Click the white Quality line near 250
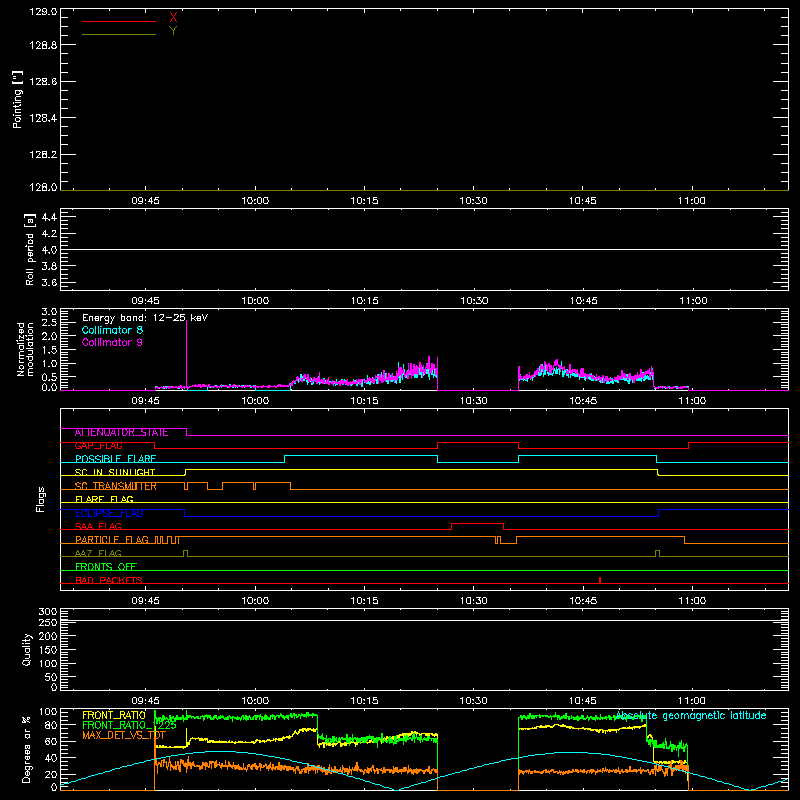The height and width of the screenshot is (800, 800). [x=424, y=620]
